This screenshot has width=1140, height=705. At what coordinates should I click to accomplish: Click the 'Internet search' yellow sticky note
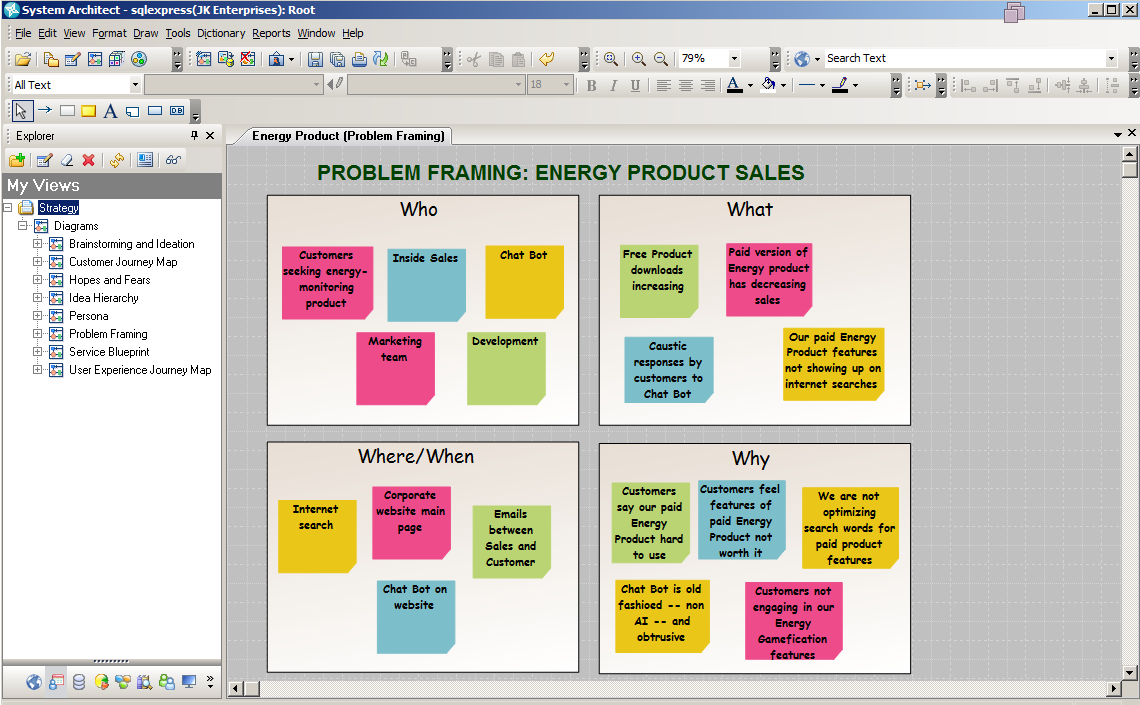[x=317, y=536]
